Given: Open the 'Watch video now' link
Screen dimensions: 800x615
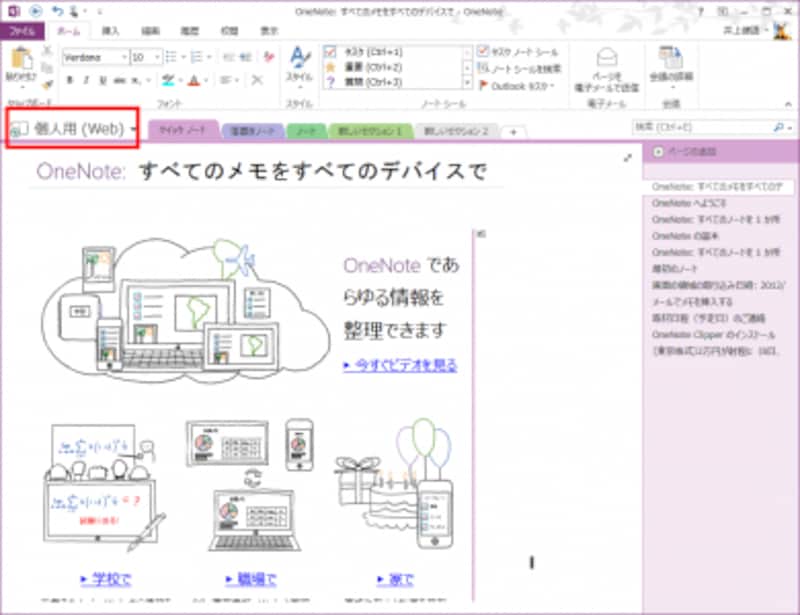Looking at the screenshot, I should (x=400, y=365).
